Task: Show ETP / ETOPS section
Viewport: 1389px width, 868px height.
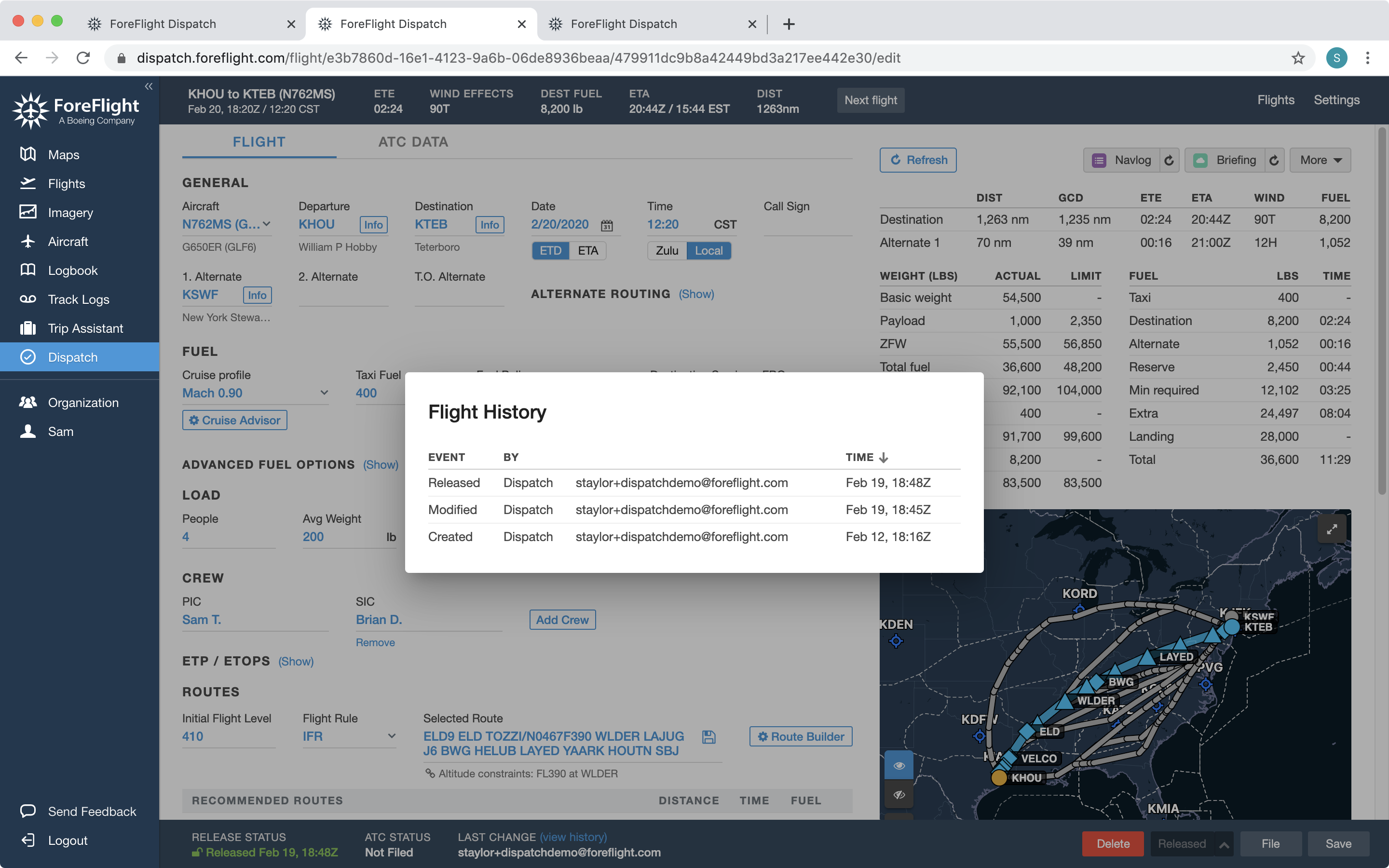Action: click(296, 661)
